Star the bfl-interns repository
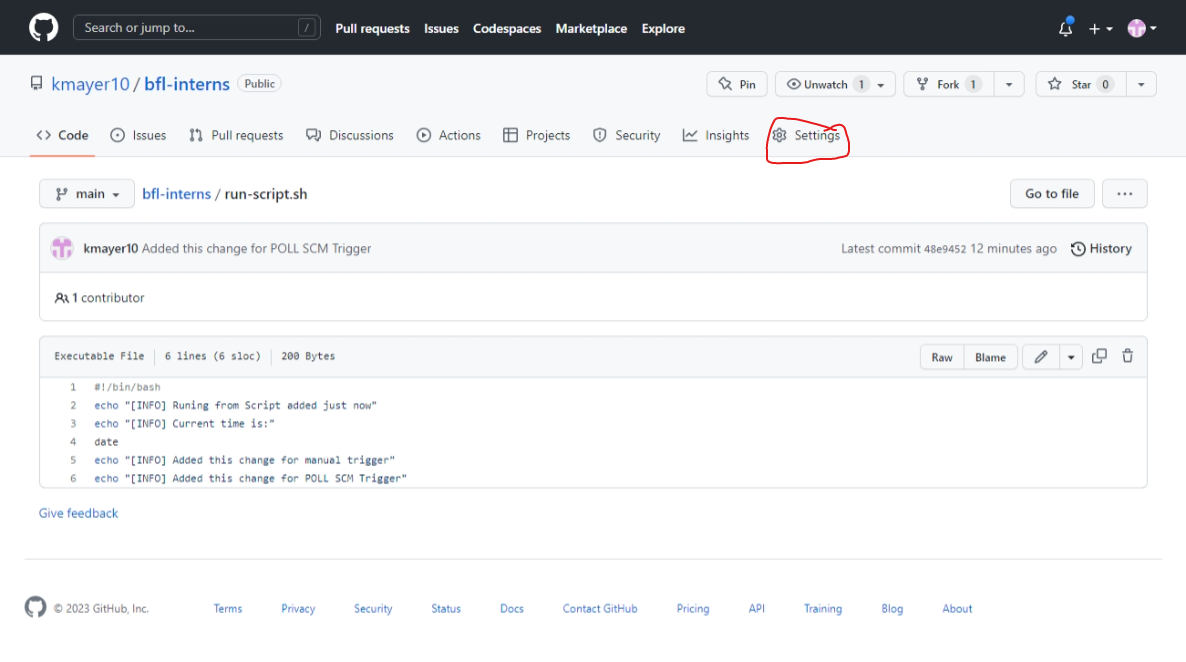The width and height of the screenshot is (1186, 662). click(x=1079, y=84)
